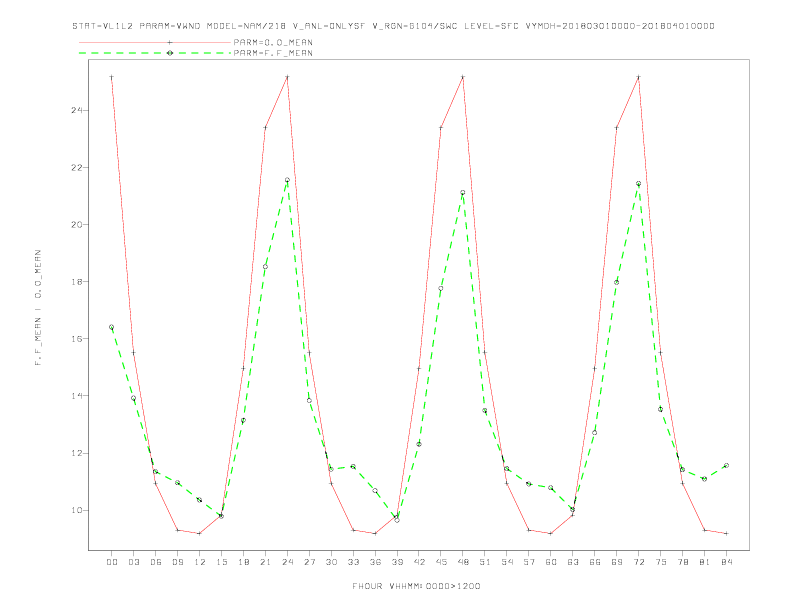The height and width of the screenshot is (612, 792).
Task: Click x-axis tick label 66
Action: coord(595,562)
